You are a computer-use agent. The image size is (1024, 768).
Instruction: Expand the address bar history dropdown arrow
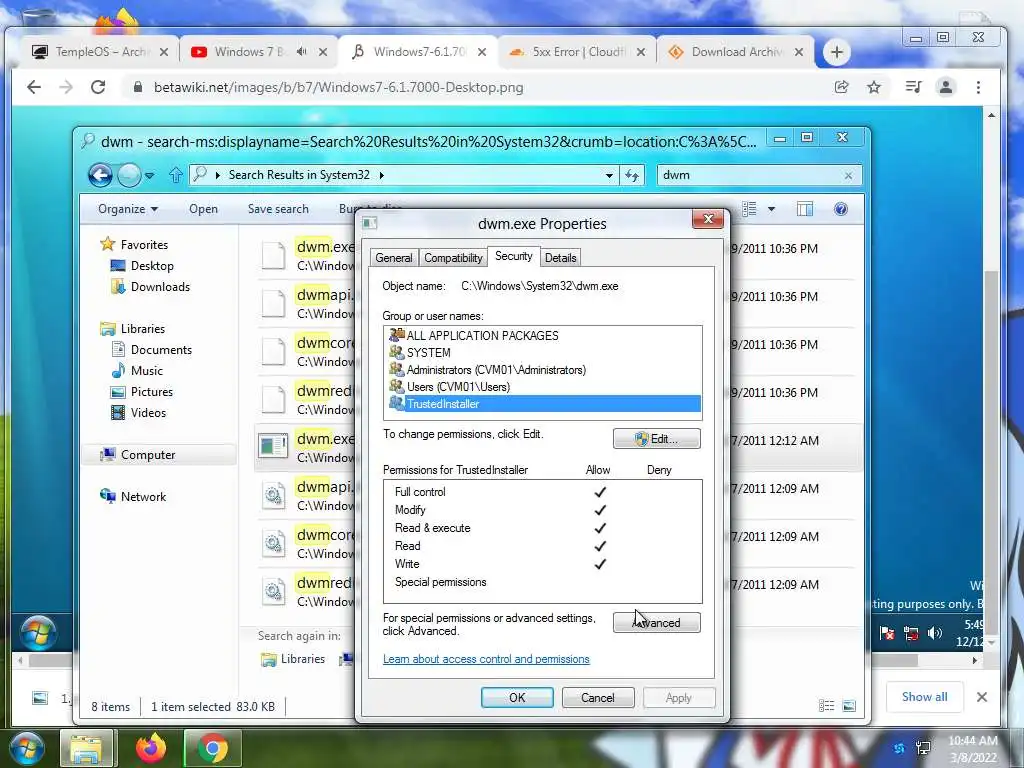(609, 175)
